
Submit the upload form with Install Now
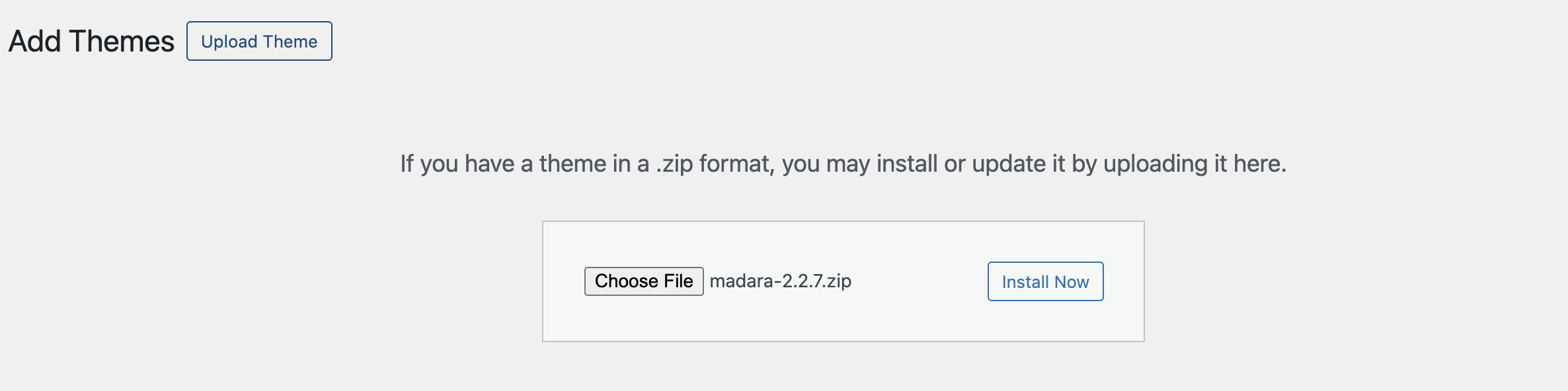point(1045,281)
